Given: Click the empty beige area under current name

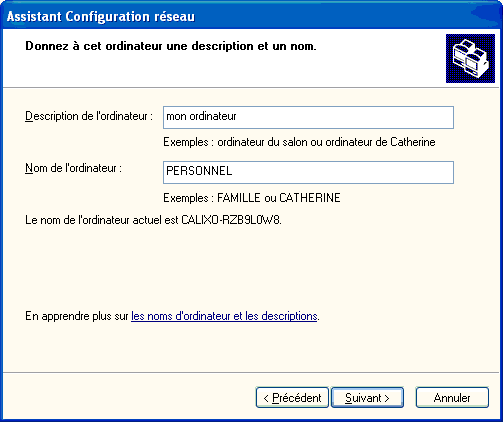Looking at the screenshot, I should 251,267.
